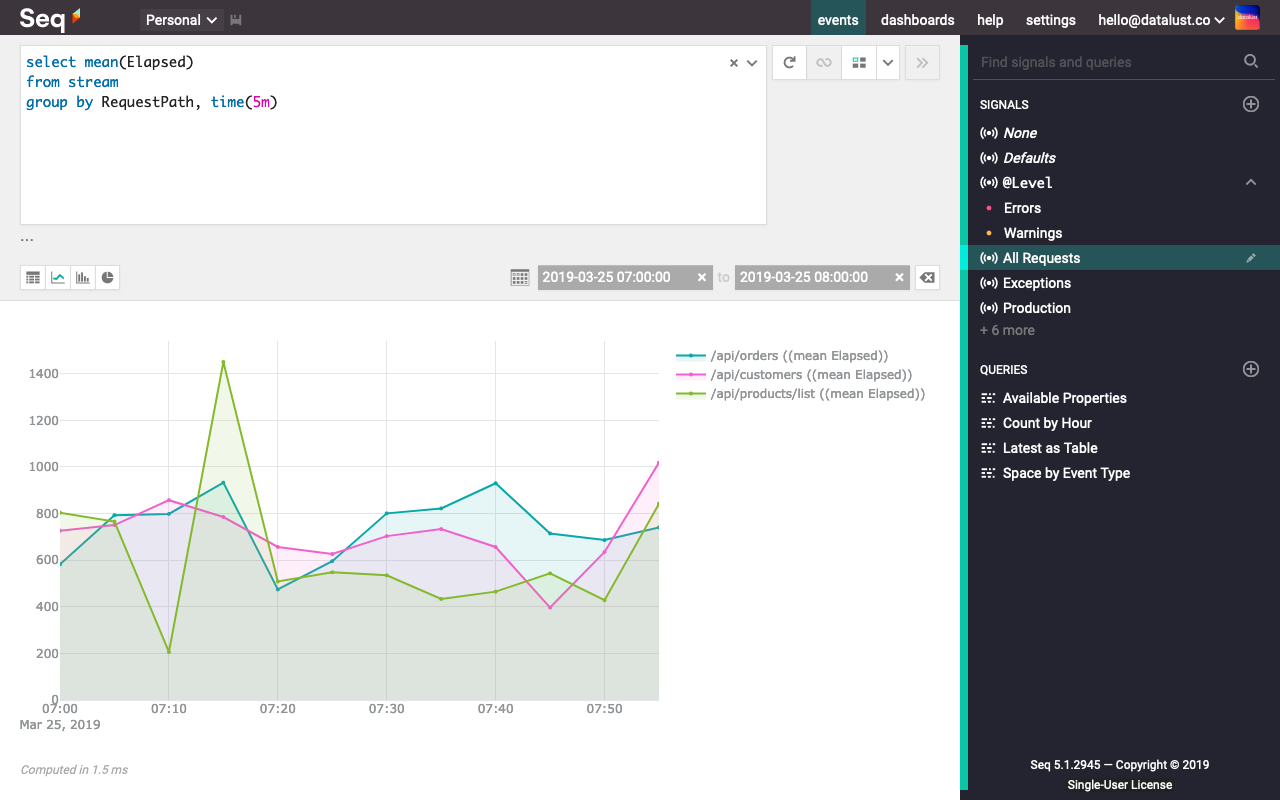Image resolution: width=1280 pixels, height=800 pixels.
Task: Run the Count by Hour query
Action: coord(1046,423)
